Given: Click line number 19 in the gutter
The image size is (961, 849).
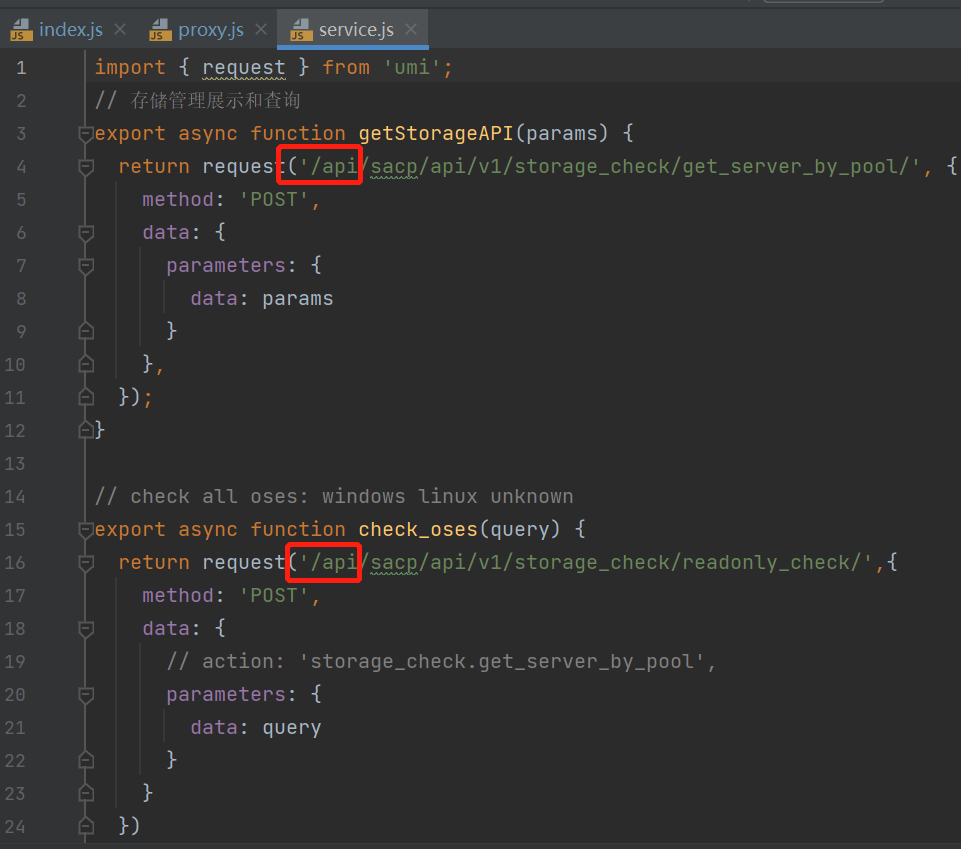Looking at the screenshot, I should 15,662.
